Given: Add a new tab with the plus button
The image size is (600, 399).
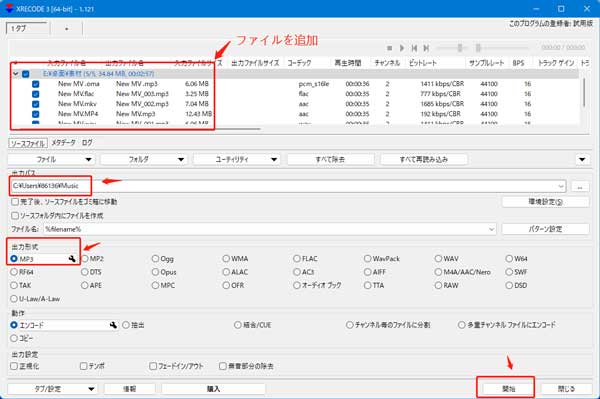Looking at the screenshot, I should click(67, 29).
